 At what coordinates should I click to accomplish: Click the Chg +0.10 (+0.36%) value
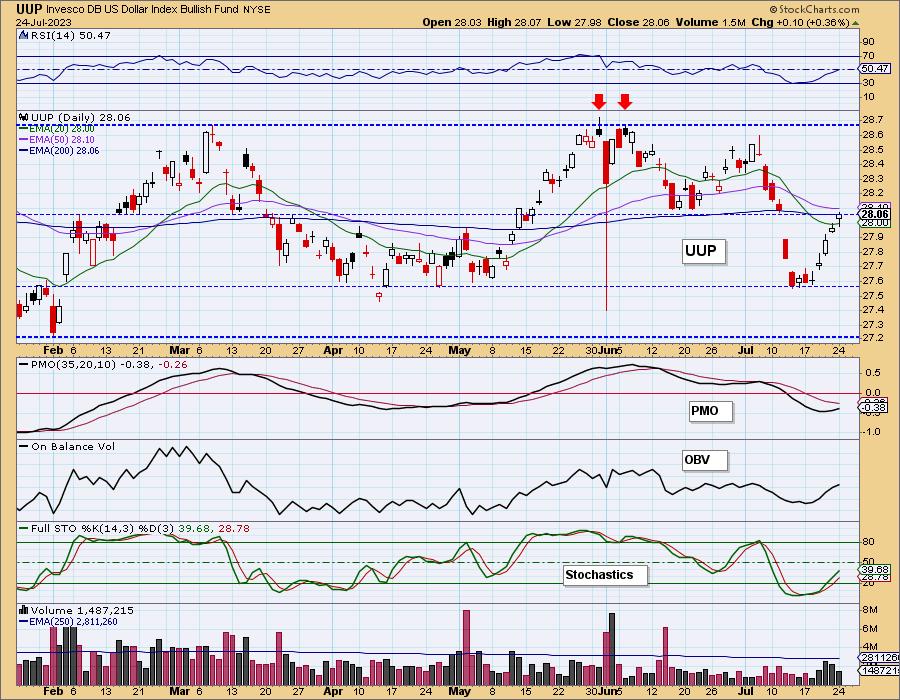(x=800, y=22)
